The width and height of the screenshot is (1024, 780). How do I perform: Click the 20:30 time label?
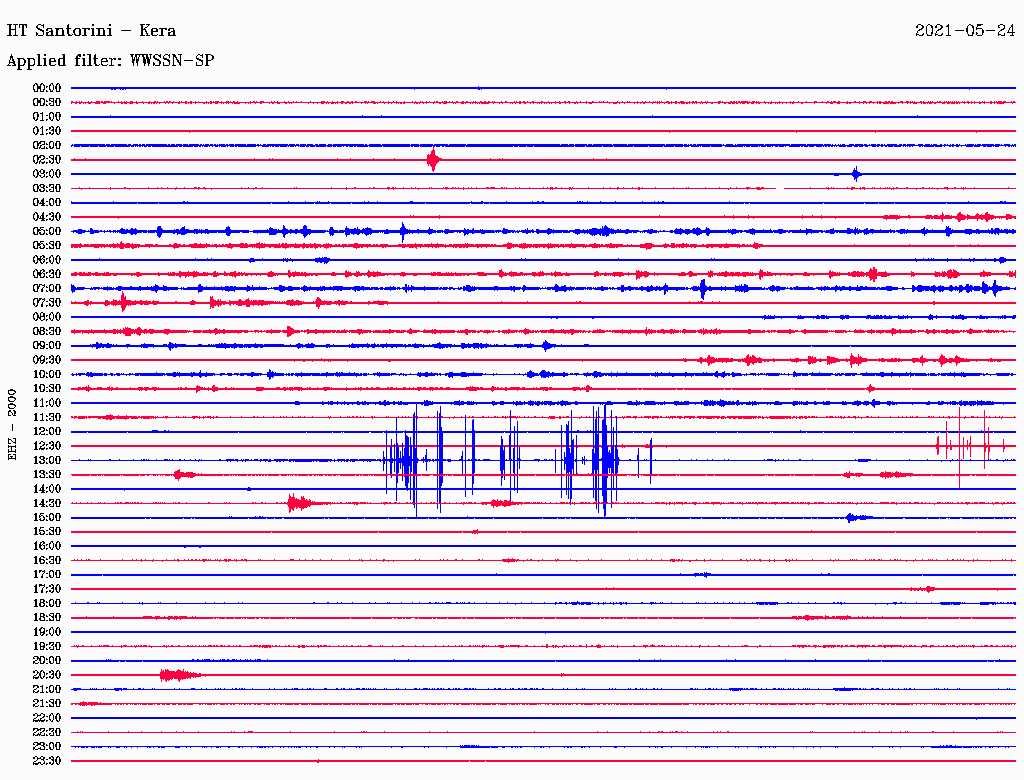coord(47,675)
